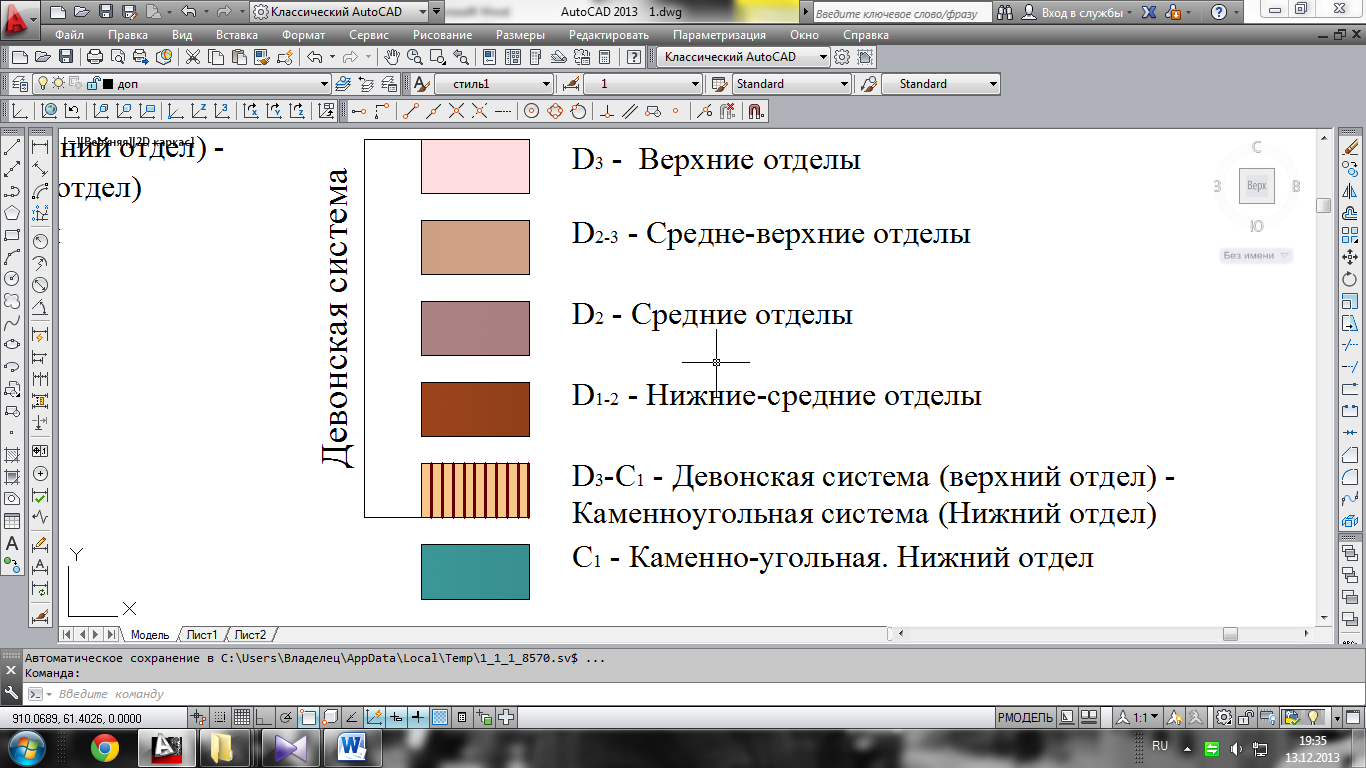Open the annotation scale 1:1 dropdown

[x=1138, y=717]
